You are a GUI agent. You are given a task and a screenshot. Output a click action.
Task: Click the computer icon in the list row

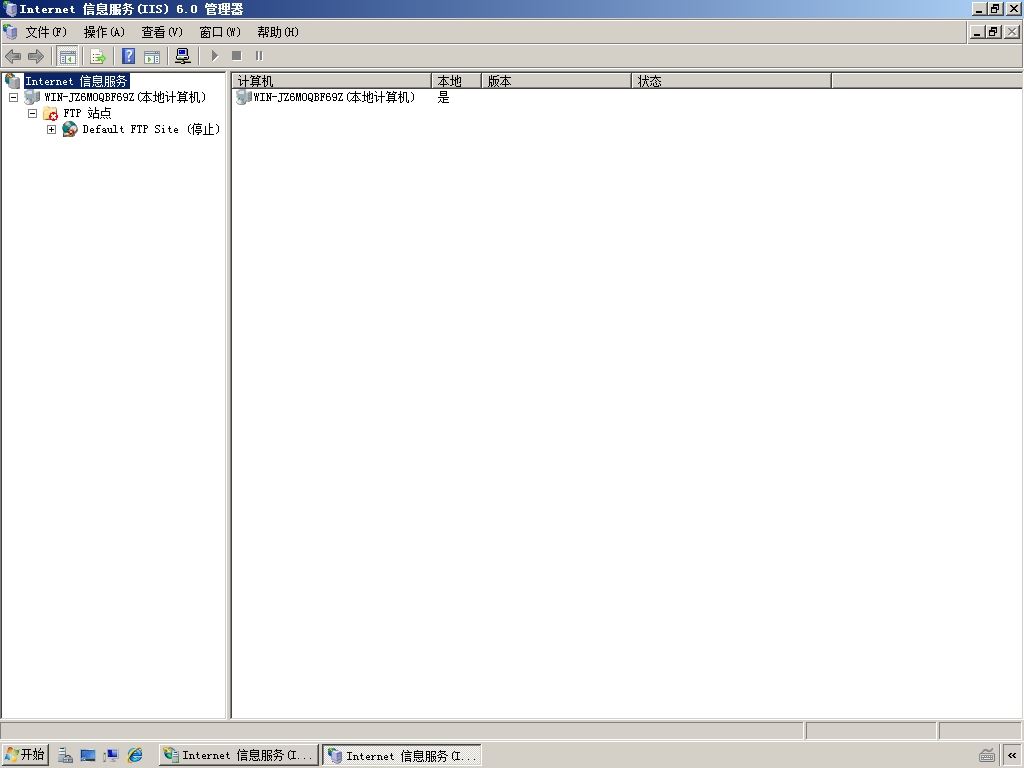(x=244, y=97)
